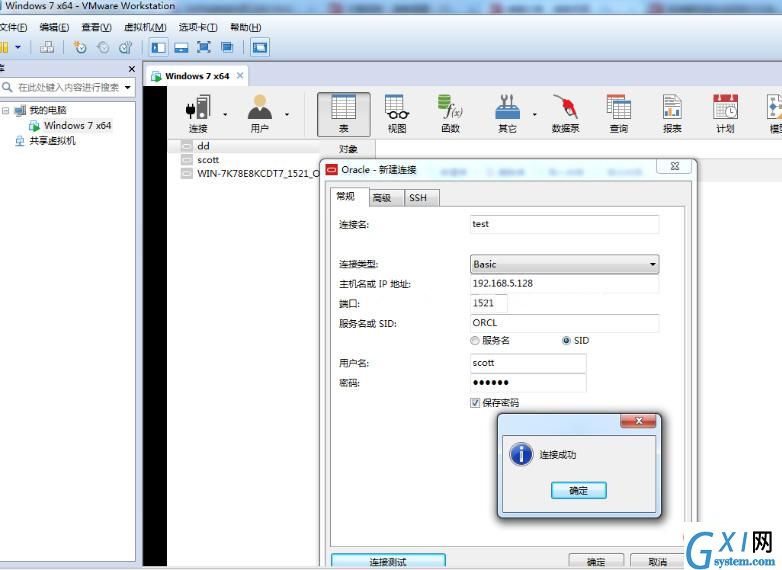The height and width of the screenshot is (570, 782).
Task: Switch to the Advanced (高级) tab
Action: point(386,198)
